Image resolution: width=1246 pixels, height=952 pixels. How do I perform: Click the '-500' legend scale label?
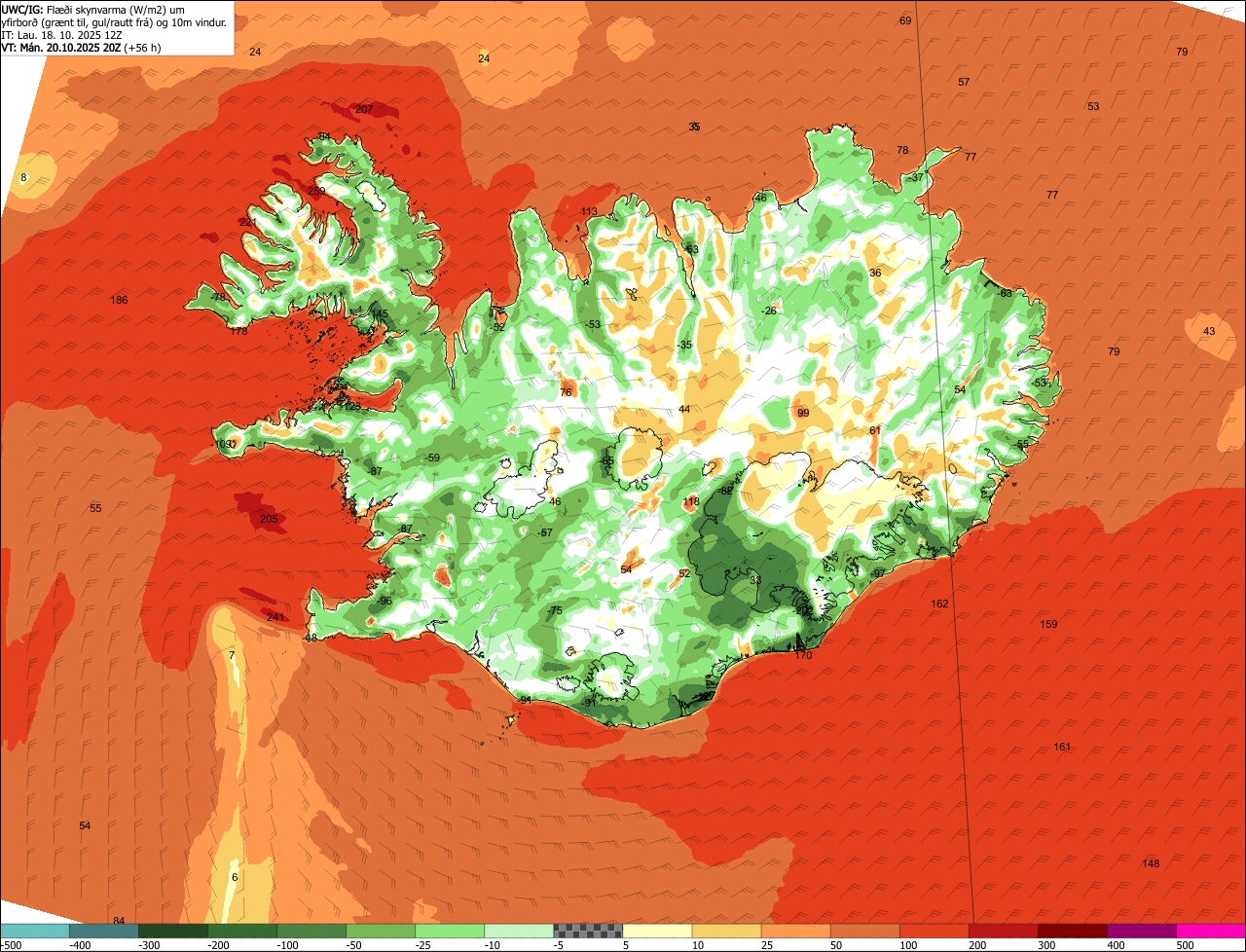pos(11,945)
